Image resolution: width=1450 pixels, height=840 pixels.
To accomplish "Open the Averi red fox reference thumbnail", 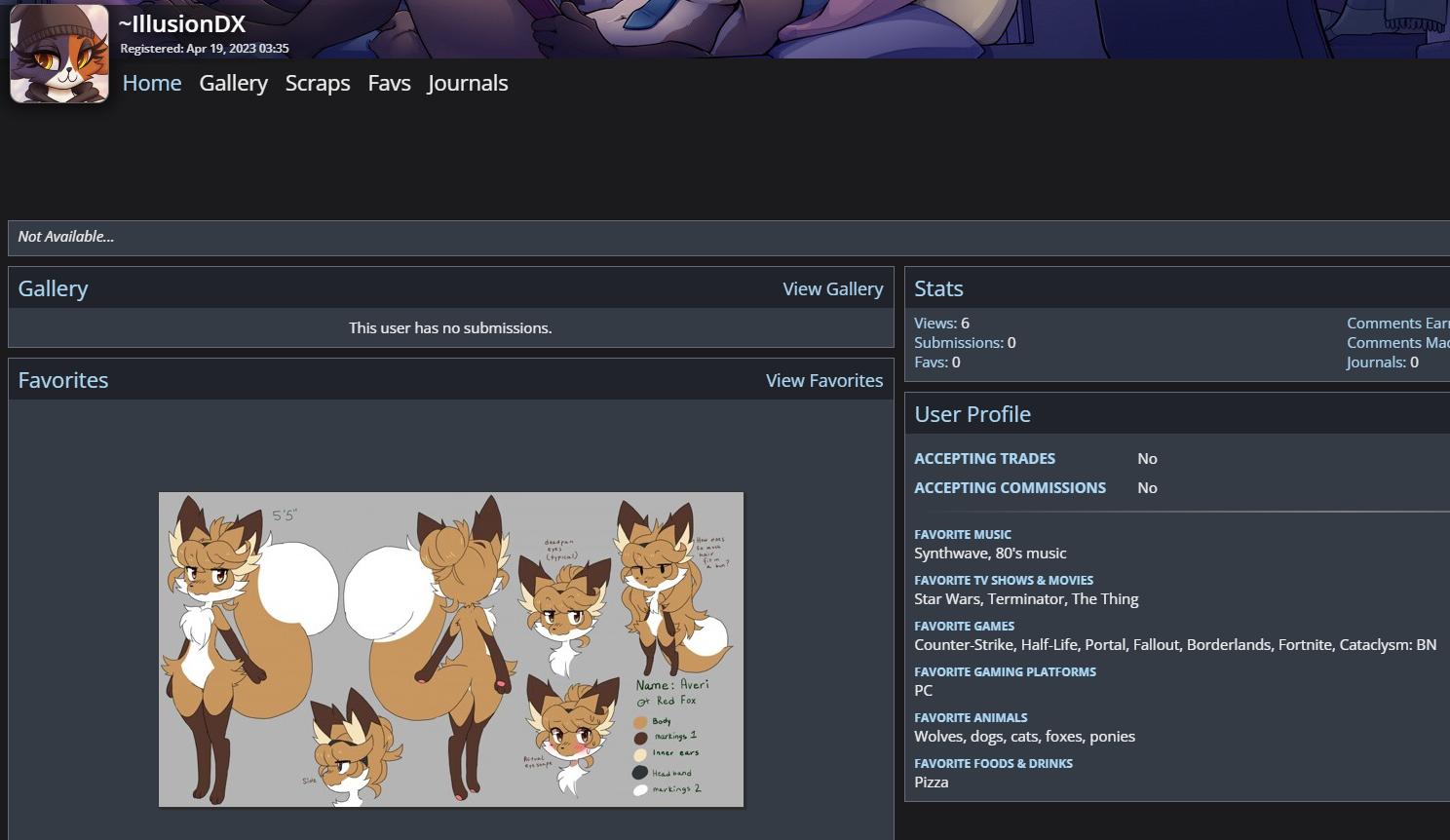I will [x=451, y=649].
